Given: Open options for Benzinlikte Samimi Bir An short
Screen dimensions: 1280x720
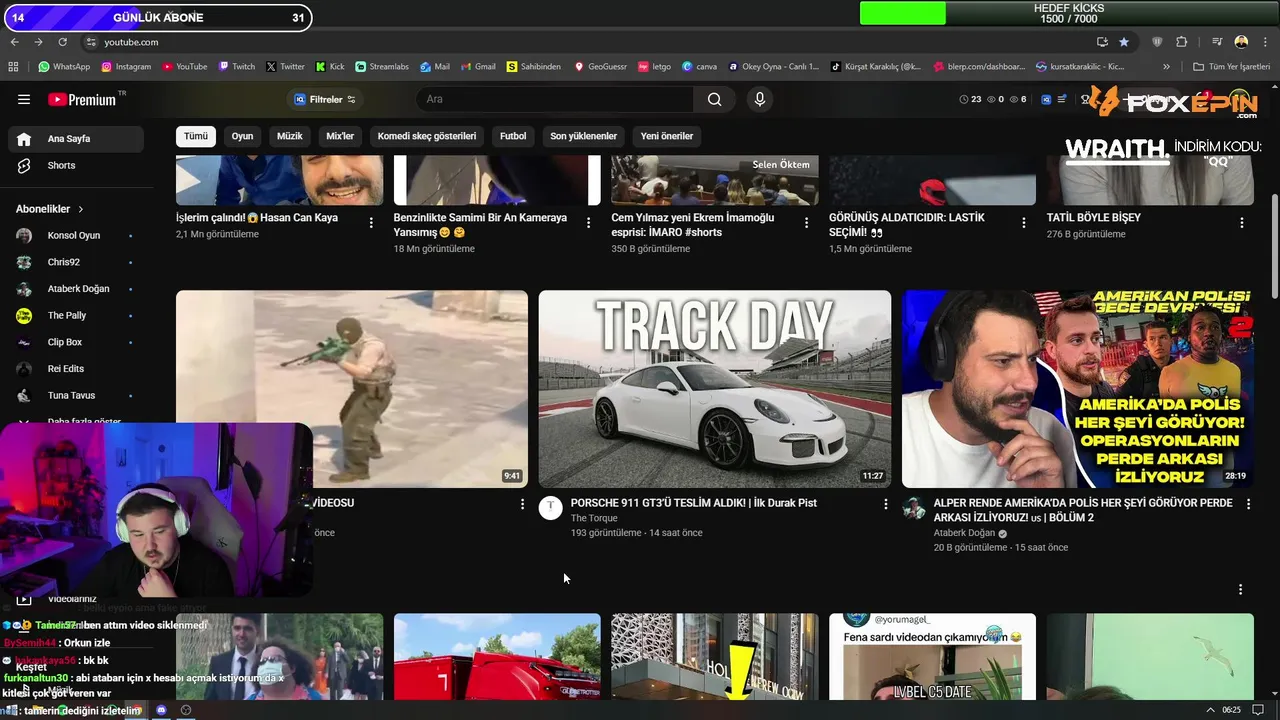Looking at the screenshot, I should click(588, 223).
